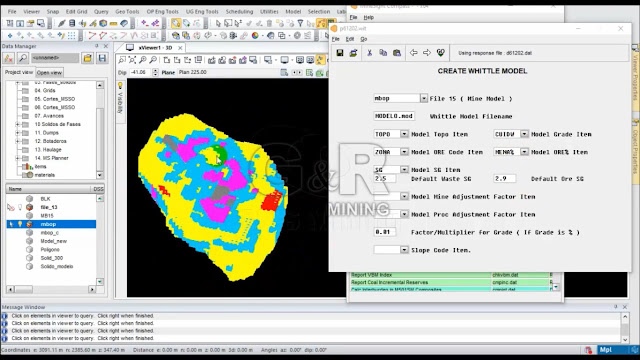Switch to the Open view tab
Viewport: 640px width, 360px height.
[49, 73]
